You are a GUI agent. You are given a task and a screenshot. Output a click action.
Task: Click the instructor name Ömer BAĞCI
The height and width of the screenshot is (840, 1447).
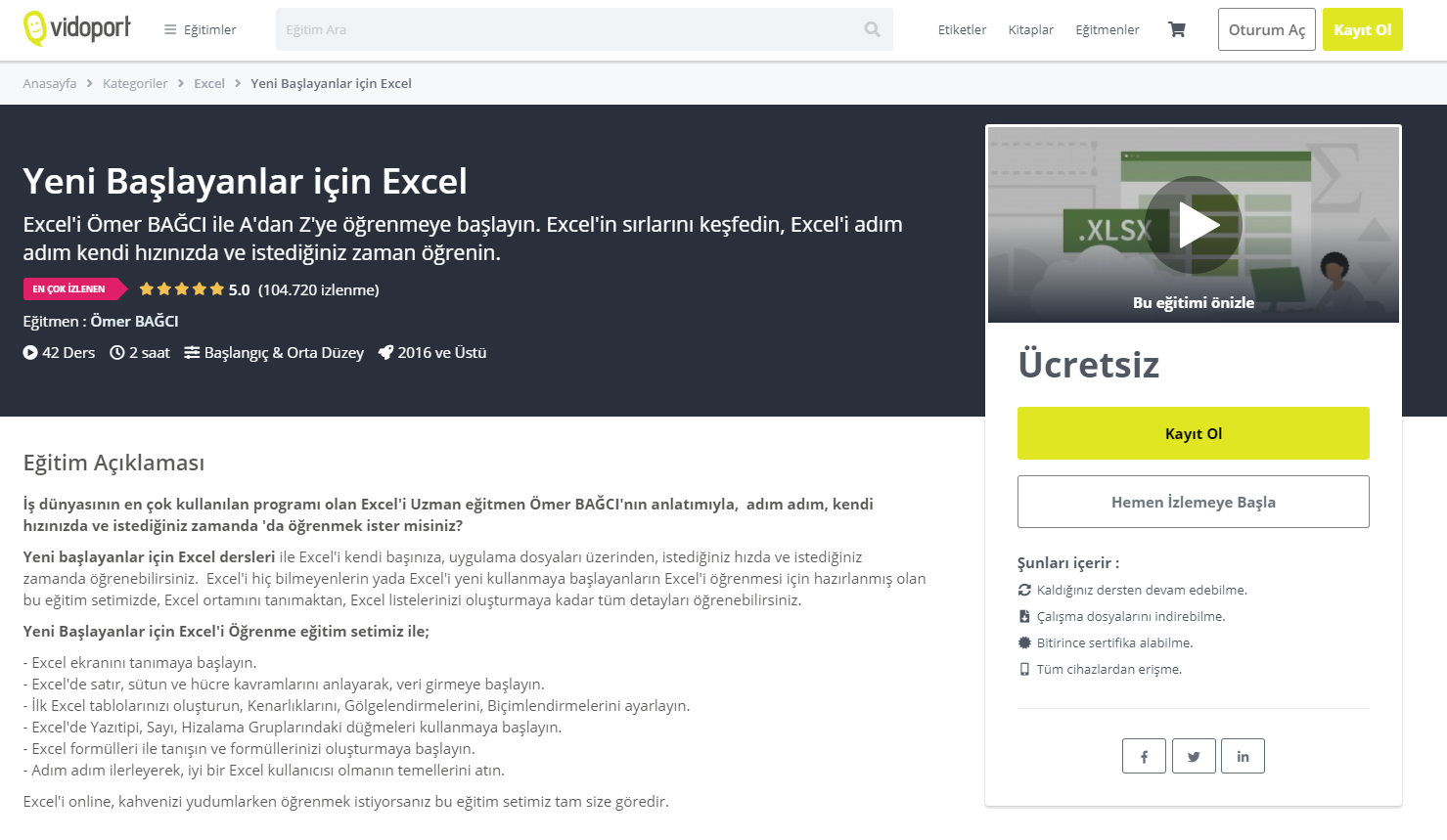point(135,321)
